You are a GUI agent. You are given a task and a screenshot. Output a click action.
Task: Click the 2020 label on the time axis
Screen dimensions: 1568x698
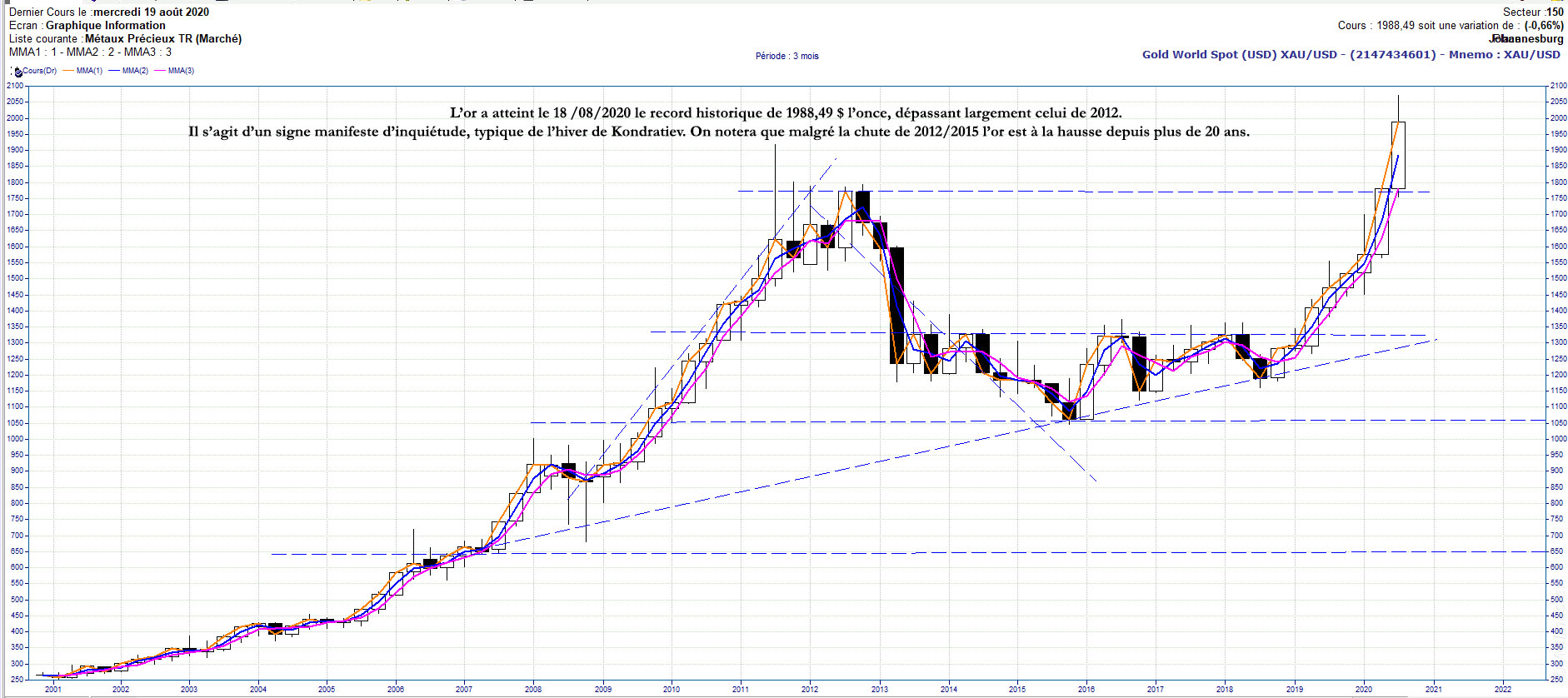pyautogui.click(x=1363, y=689)
